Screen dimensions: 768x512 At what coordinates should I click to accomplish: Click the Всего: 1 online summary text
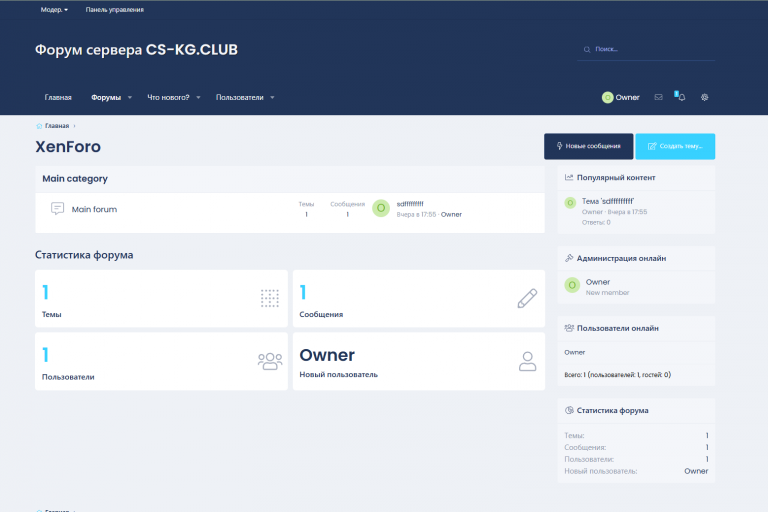pos(618,375)
